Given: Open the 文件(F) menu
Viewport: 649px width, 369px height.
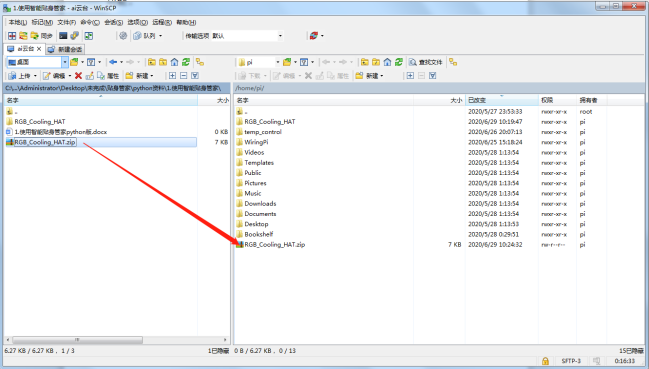Looking at the screenshot, I should click(67, 22).
